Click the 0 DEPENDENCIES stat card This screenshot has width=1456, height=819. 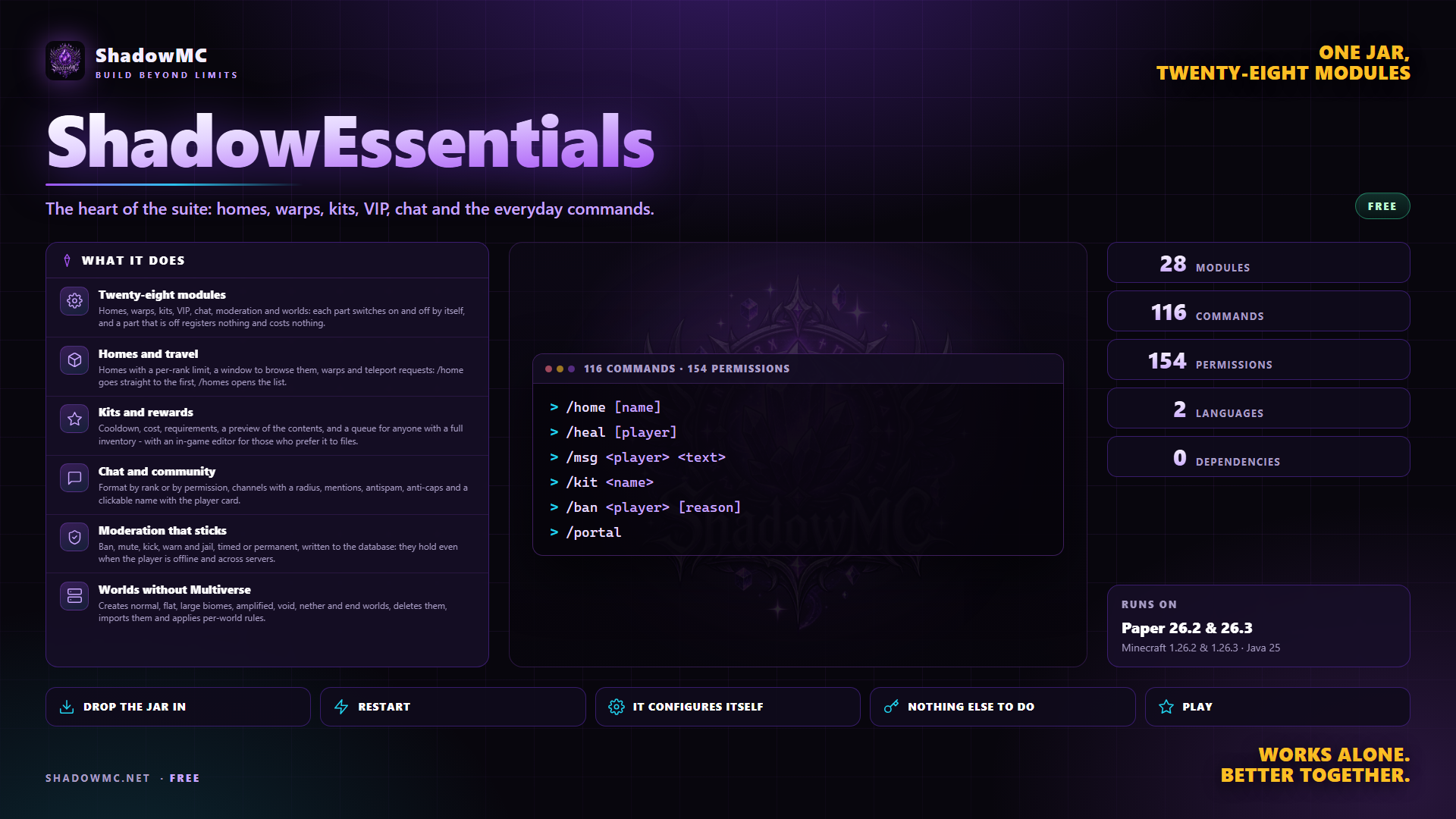(1258, 457)
